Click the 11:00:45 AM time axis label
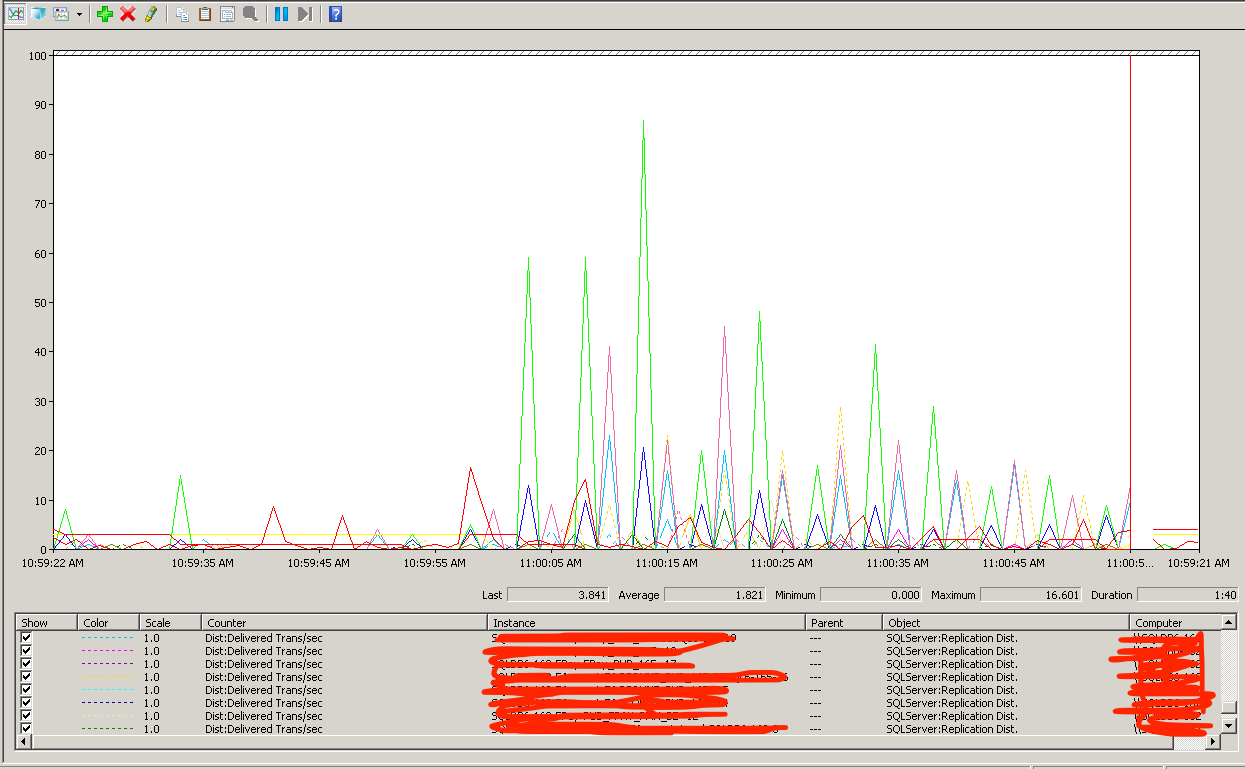 coord(1013,563)
